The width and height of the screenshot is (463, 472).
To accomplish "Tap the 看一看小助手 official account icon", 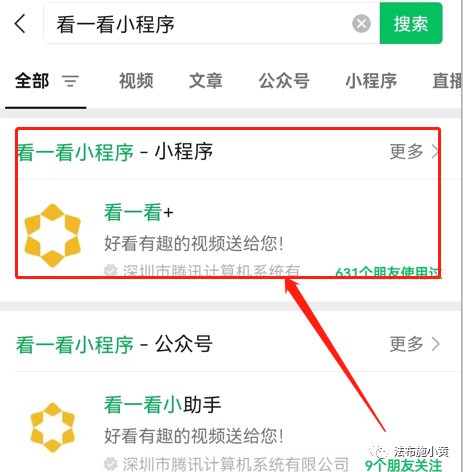I will pos(53,427).
